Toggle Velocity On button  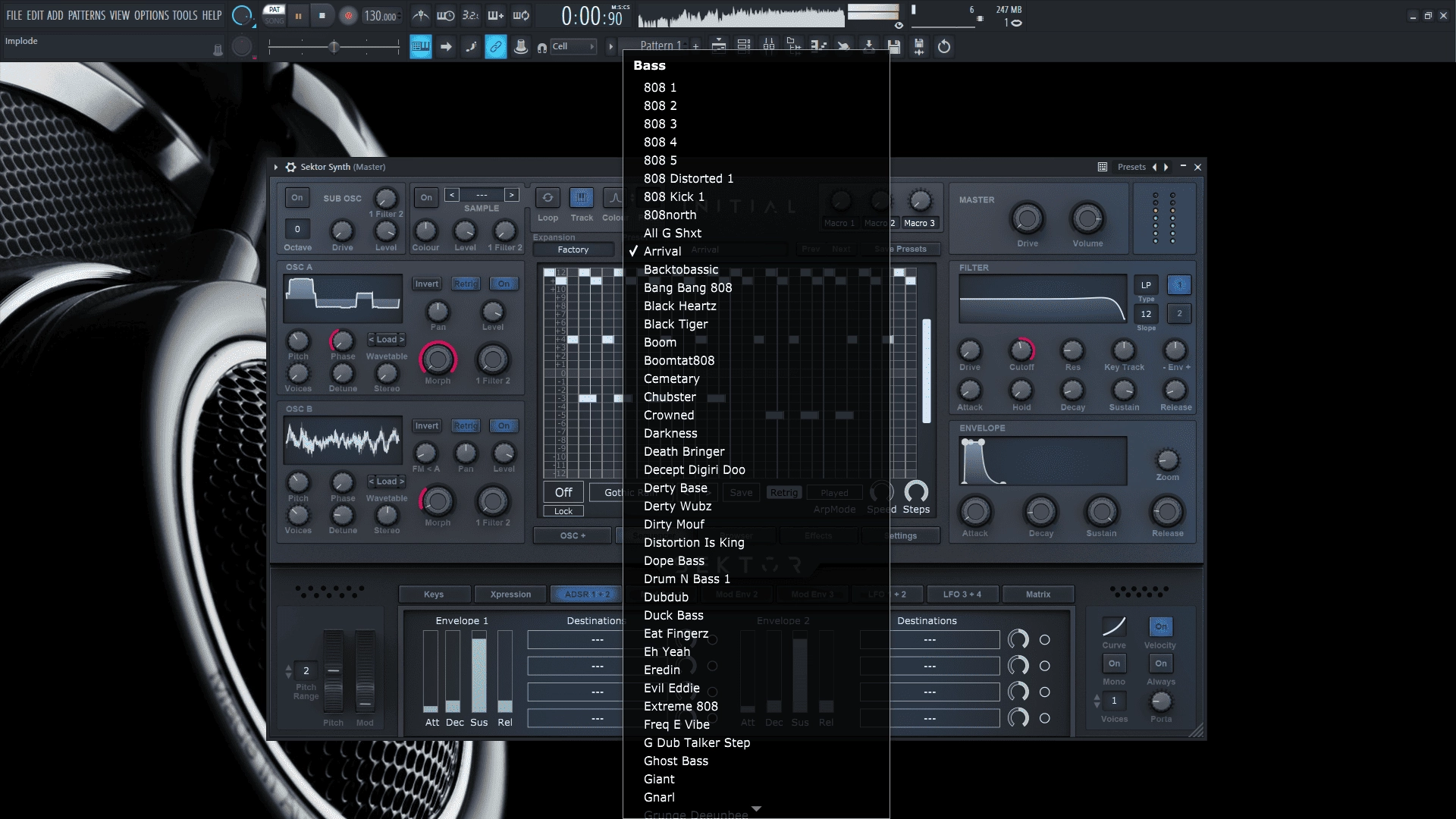coord(1161,626)
